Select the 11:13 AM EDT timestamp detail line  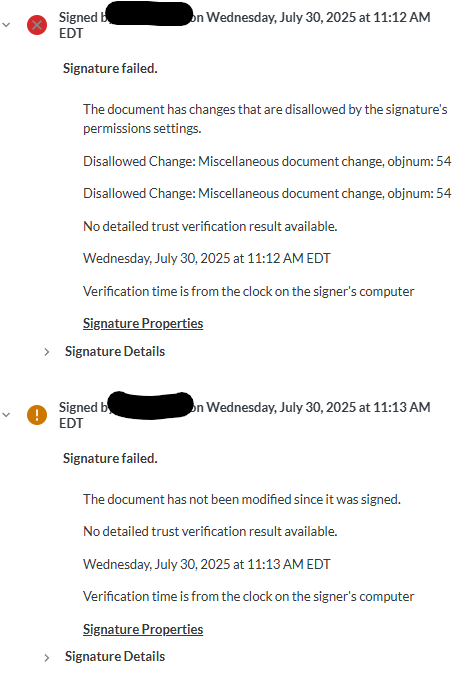coord(207,564)
